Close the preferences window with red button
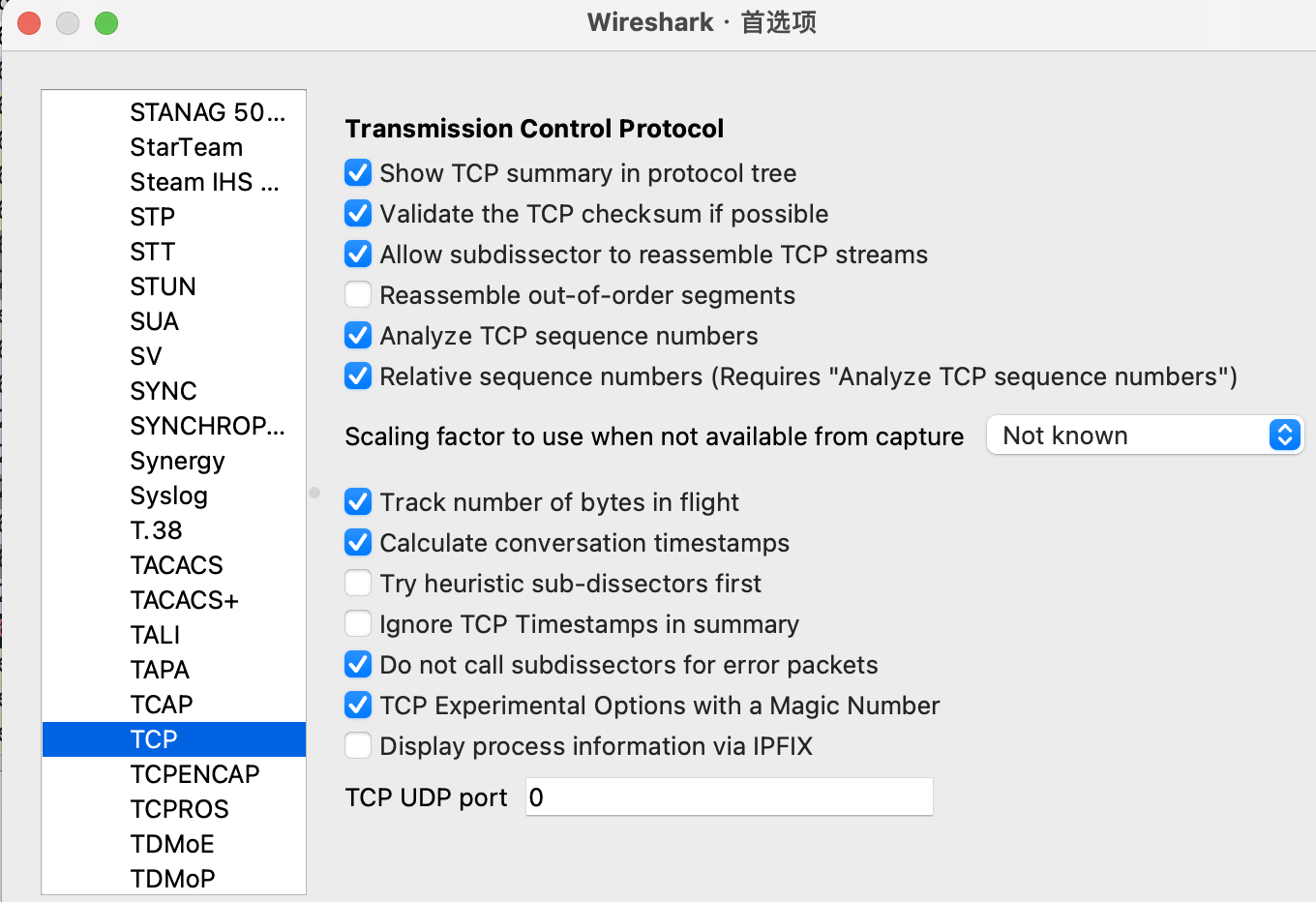 point(29,23)
